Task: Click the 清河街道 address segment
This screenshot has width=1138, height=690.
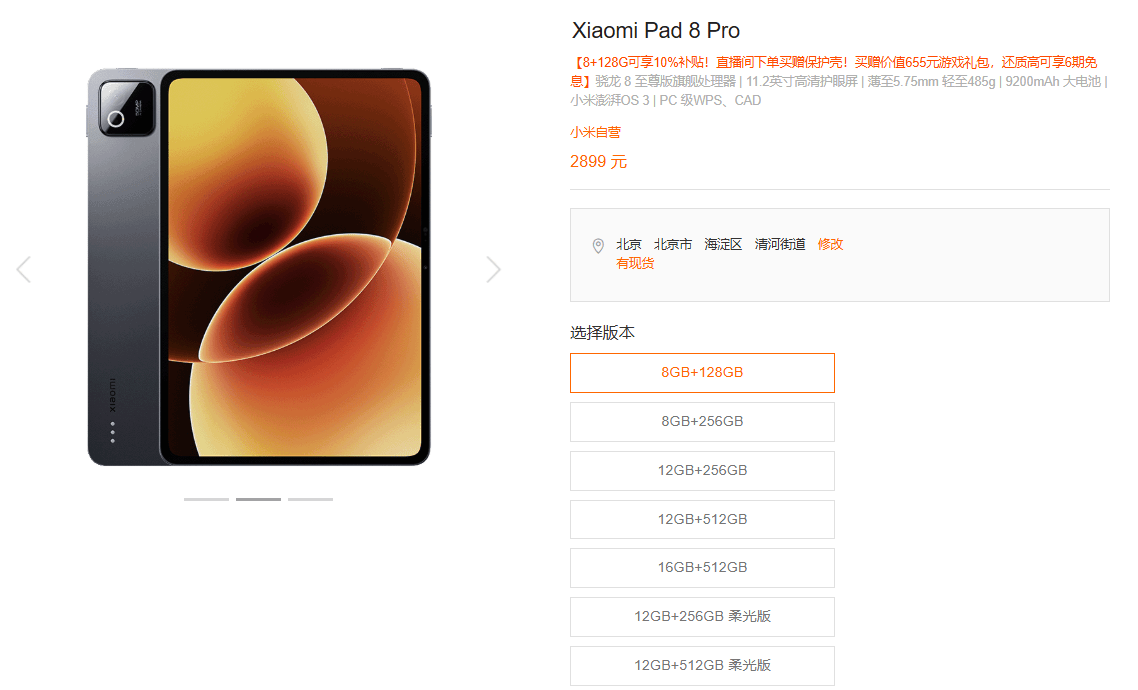Action: click(779, 245)
